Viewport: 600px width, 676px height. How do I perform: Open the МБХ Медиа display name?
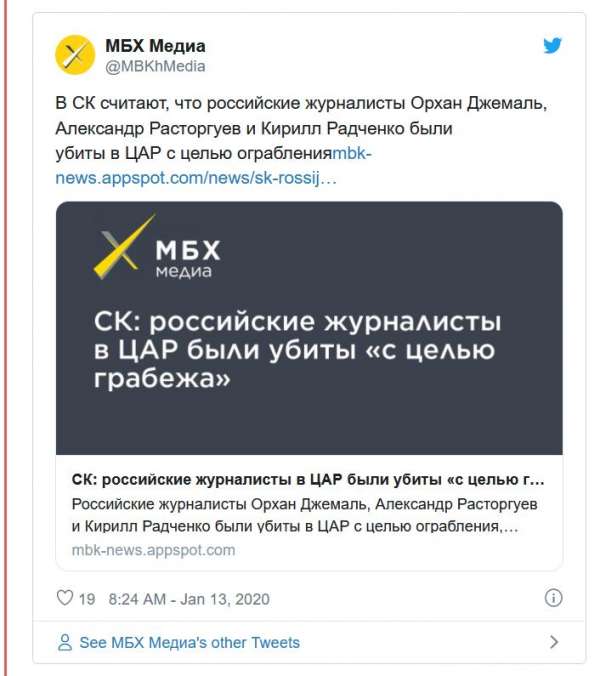(155, 46)
